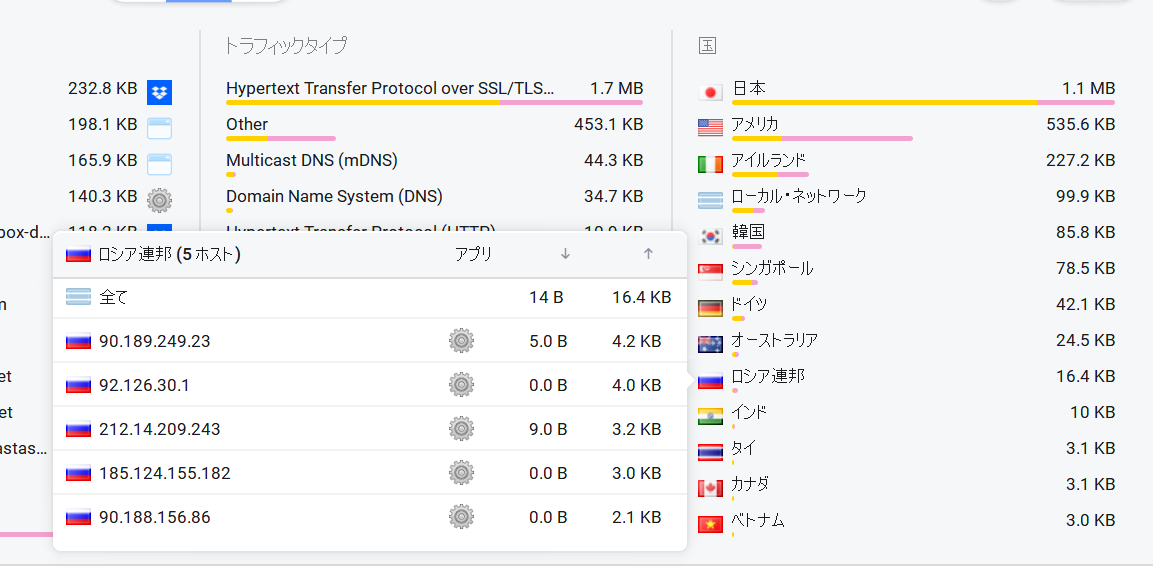
Task: Select Multicast DNS (mDNS) traffic type
Action: tap(312, 160)
